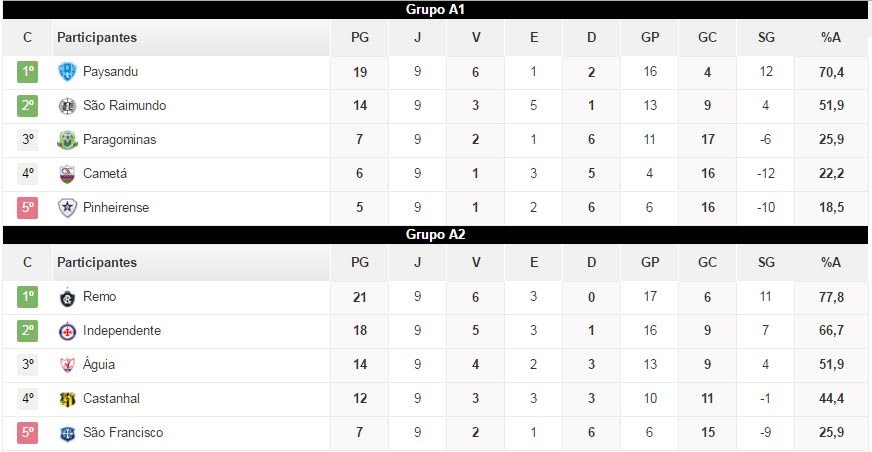This screenshot has width=872, height=452.
Task: Click the Águia team crest icon
Action: [x=67, y=365]
